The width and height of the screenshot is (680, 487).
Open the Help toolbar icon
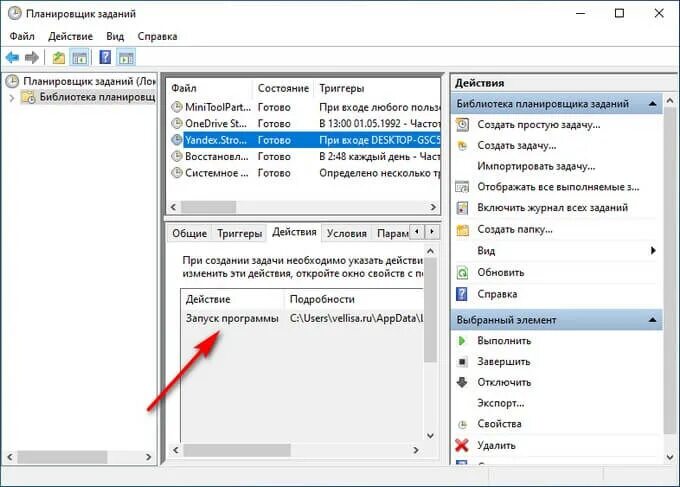coord(105,57)
